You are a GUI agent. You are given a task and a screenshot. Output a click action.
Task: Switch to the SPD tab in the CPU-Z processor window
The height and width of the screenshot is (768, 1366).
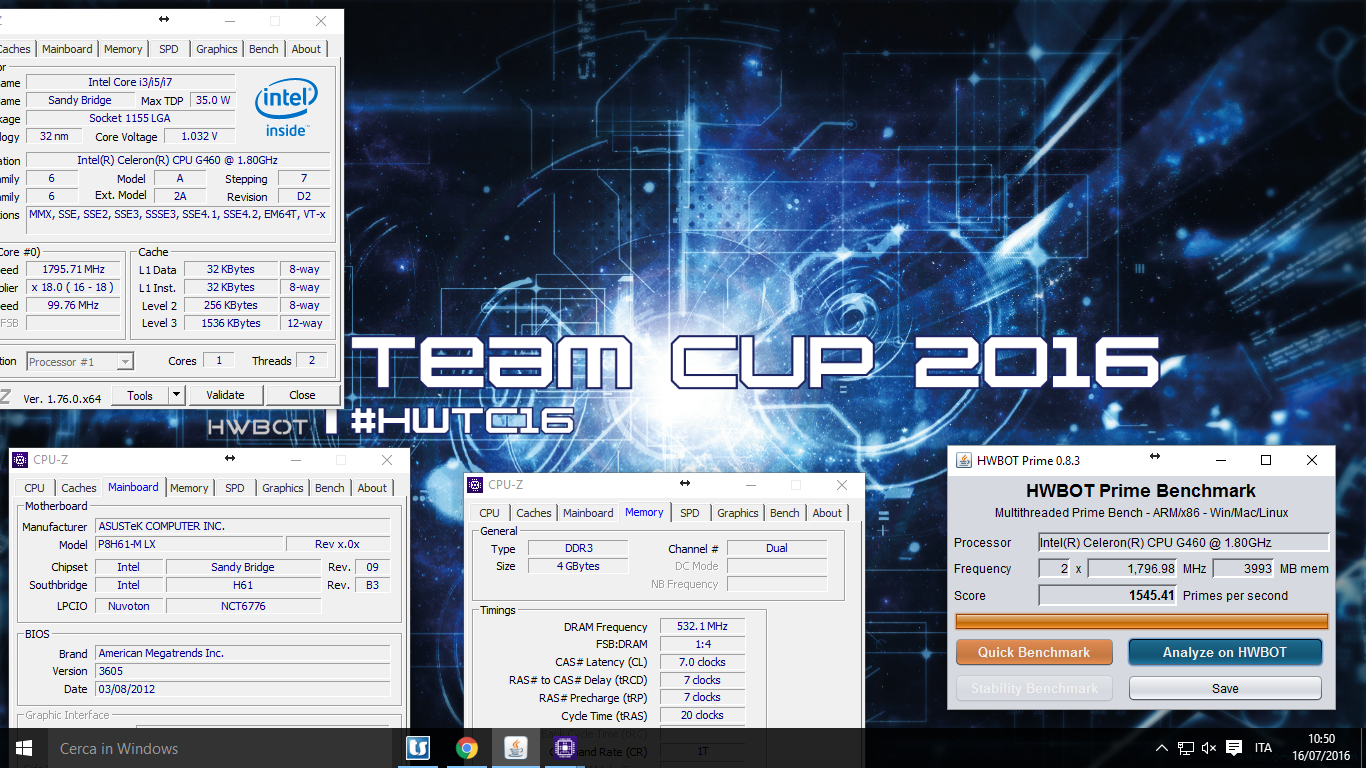(169, 49)
